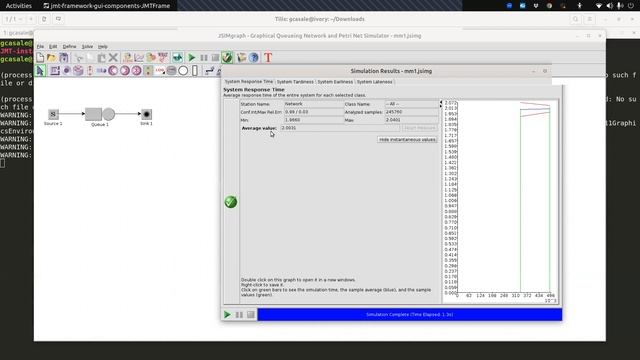This screenshot has width=640, height=360.
Task: Open the Help menu
Action: click(103, 47)
